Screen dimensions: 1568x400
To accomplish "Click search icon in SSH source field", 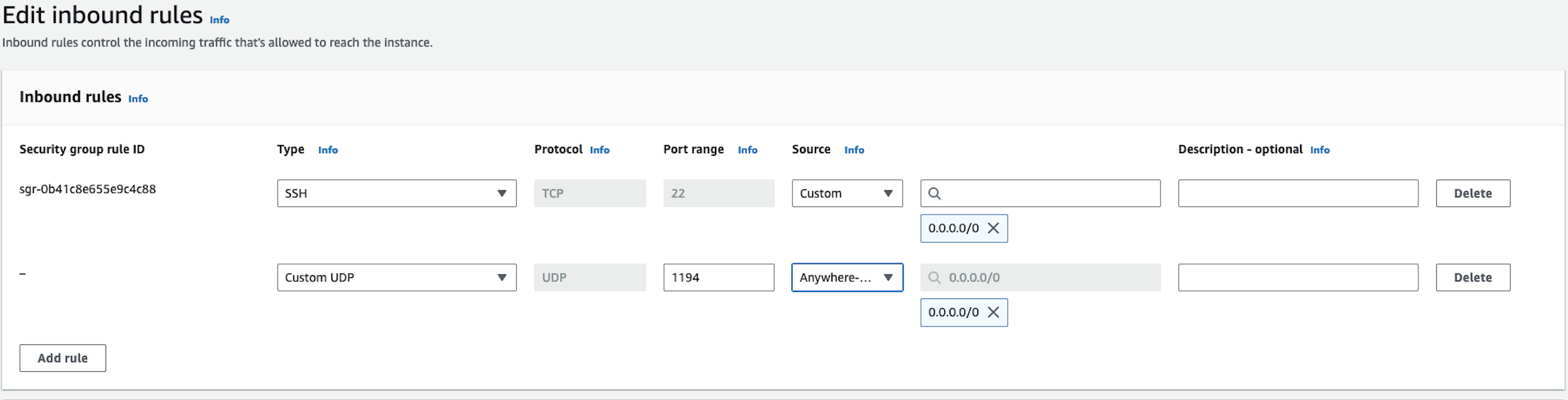I will [x=934, y=194].
